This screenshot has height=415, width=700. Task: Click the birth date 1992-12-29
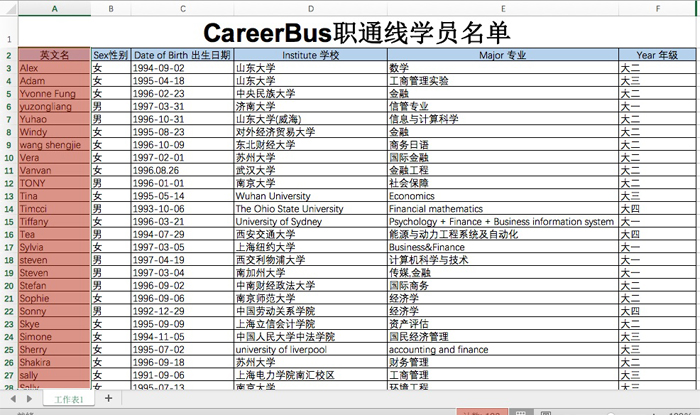pos(183,311)
